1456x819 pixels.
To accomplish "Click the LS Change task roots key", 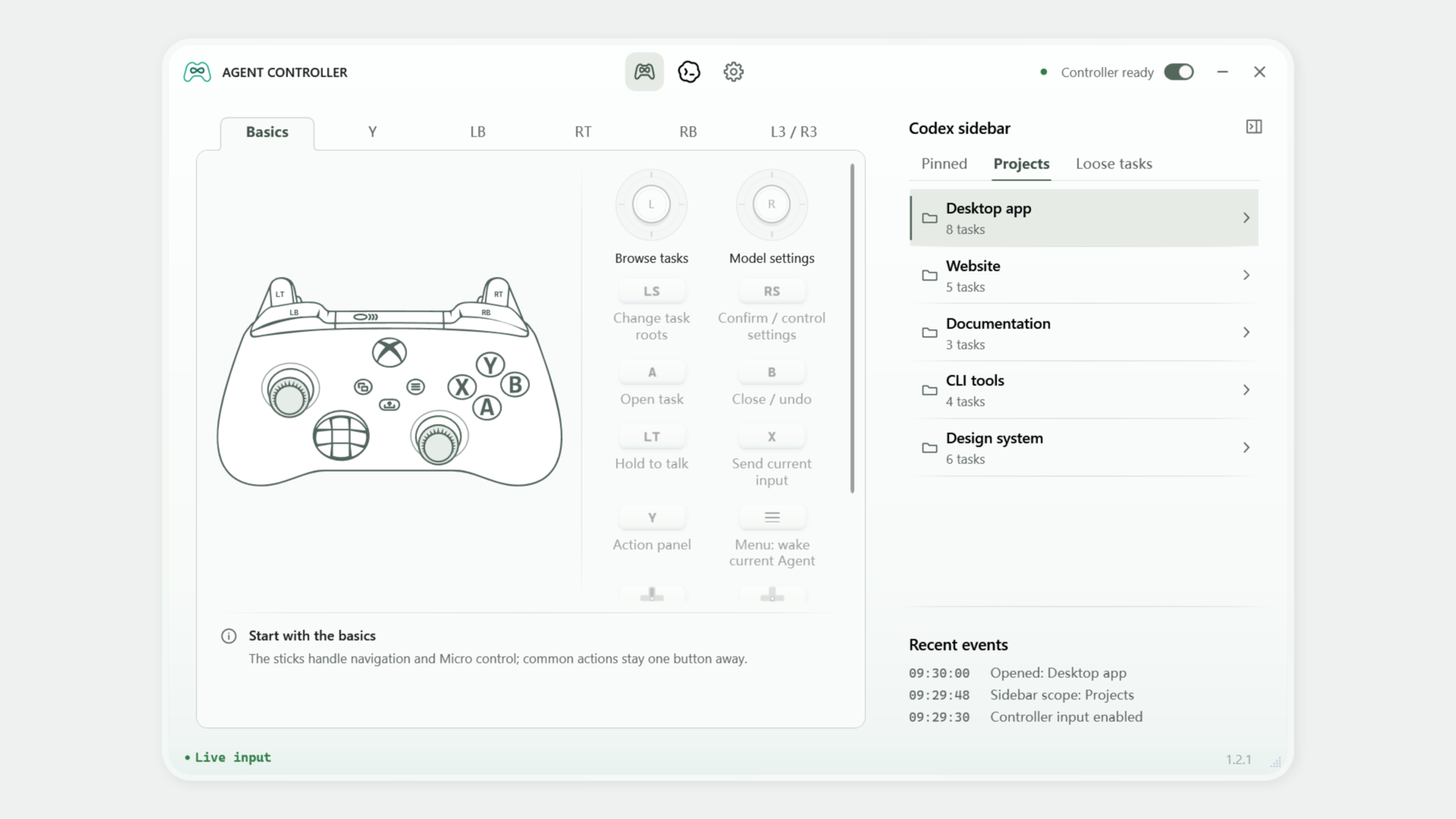I will tap(651, 291).
